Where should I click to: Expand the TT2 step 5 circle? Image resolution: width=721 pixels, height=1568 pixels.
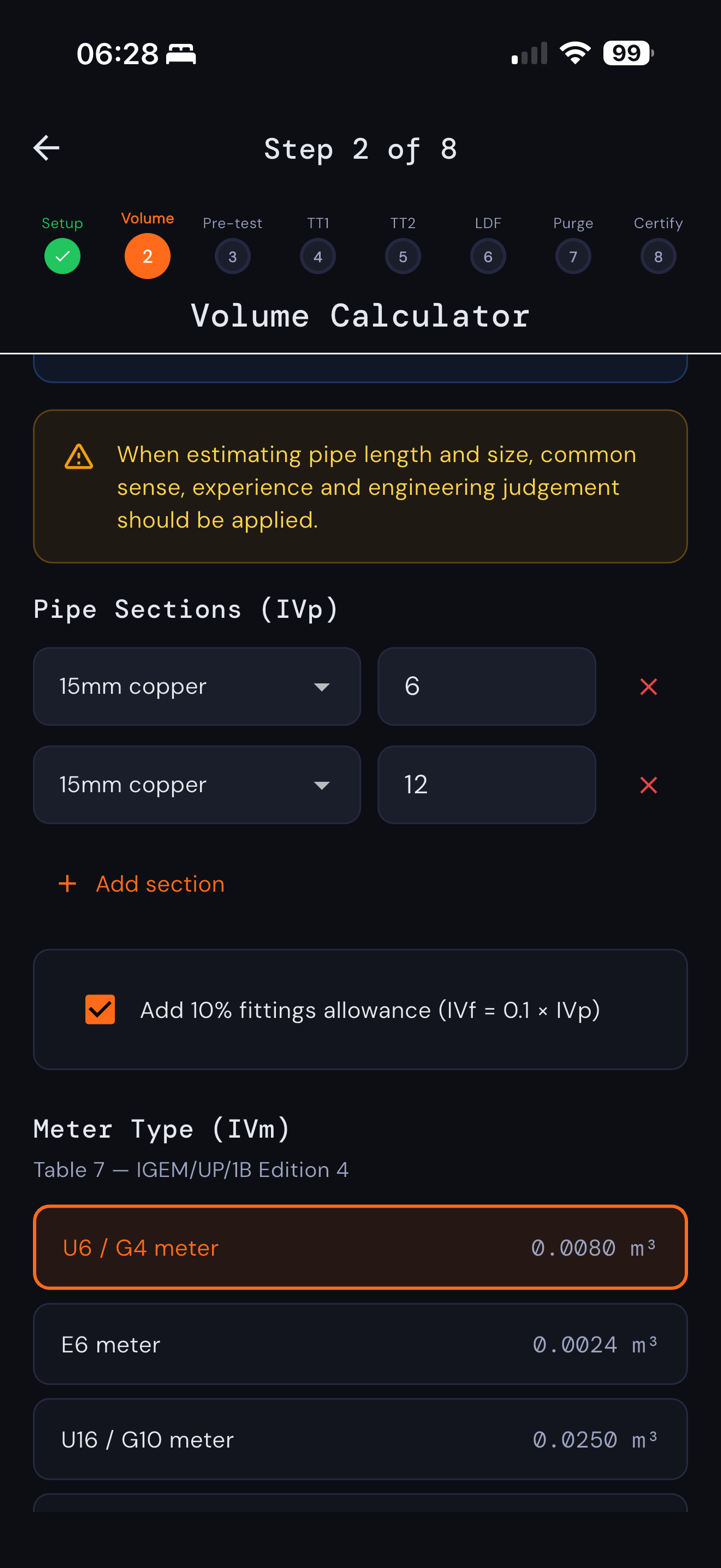click(x=402, y=256)
